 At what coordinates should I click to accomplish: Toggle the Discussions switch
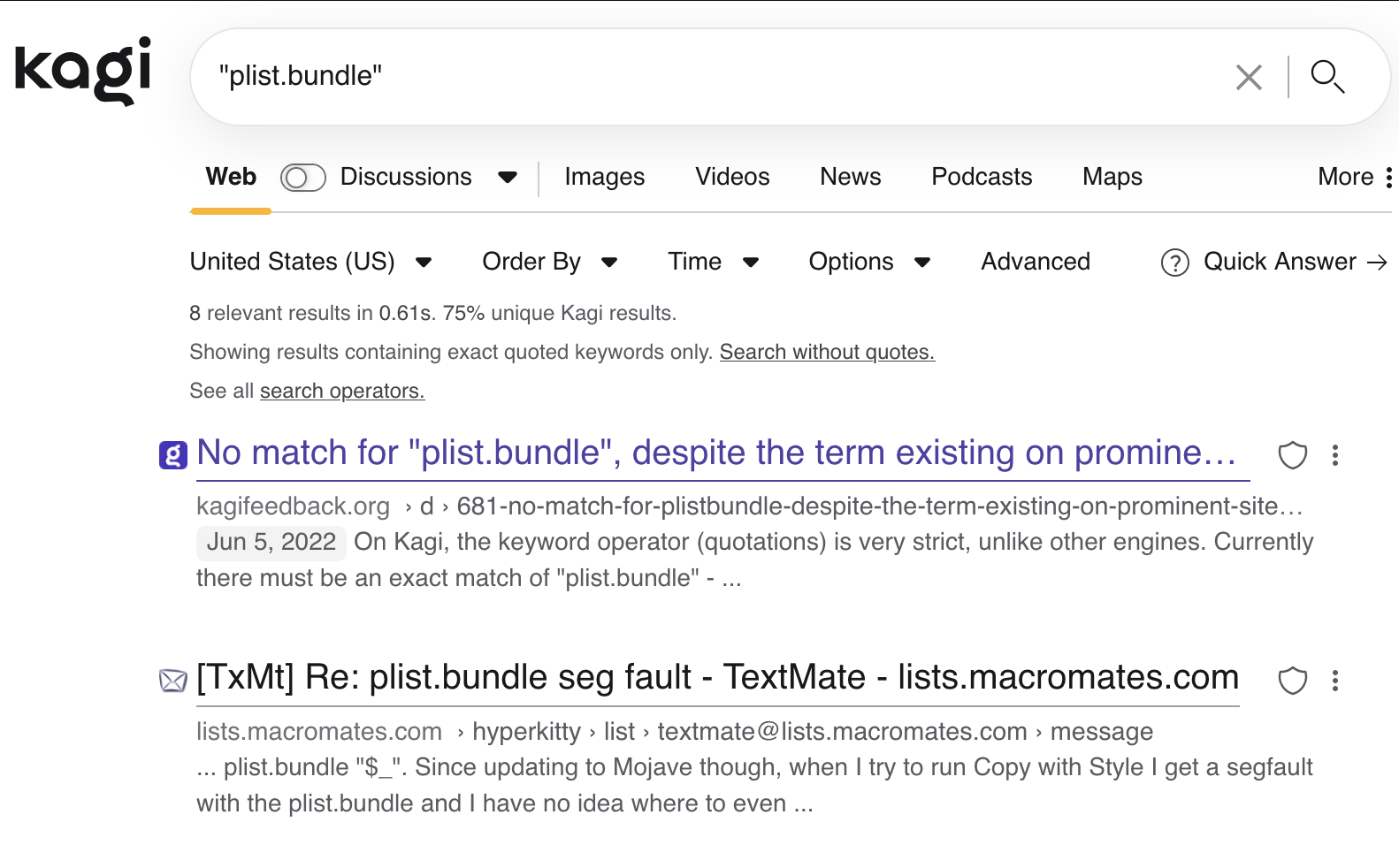302,178
